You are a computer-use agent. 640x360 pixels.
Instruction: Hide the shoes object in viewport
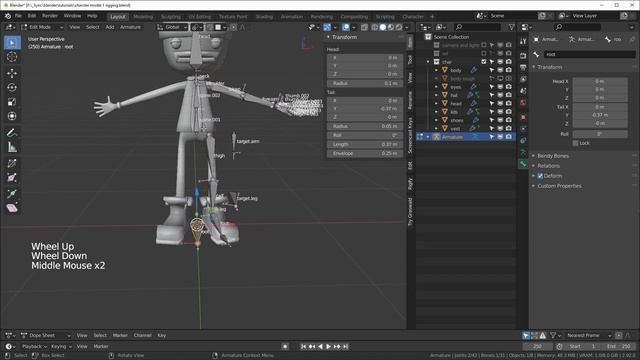point(500,120)
